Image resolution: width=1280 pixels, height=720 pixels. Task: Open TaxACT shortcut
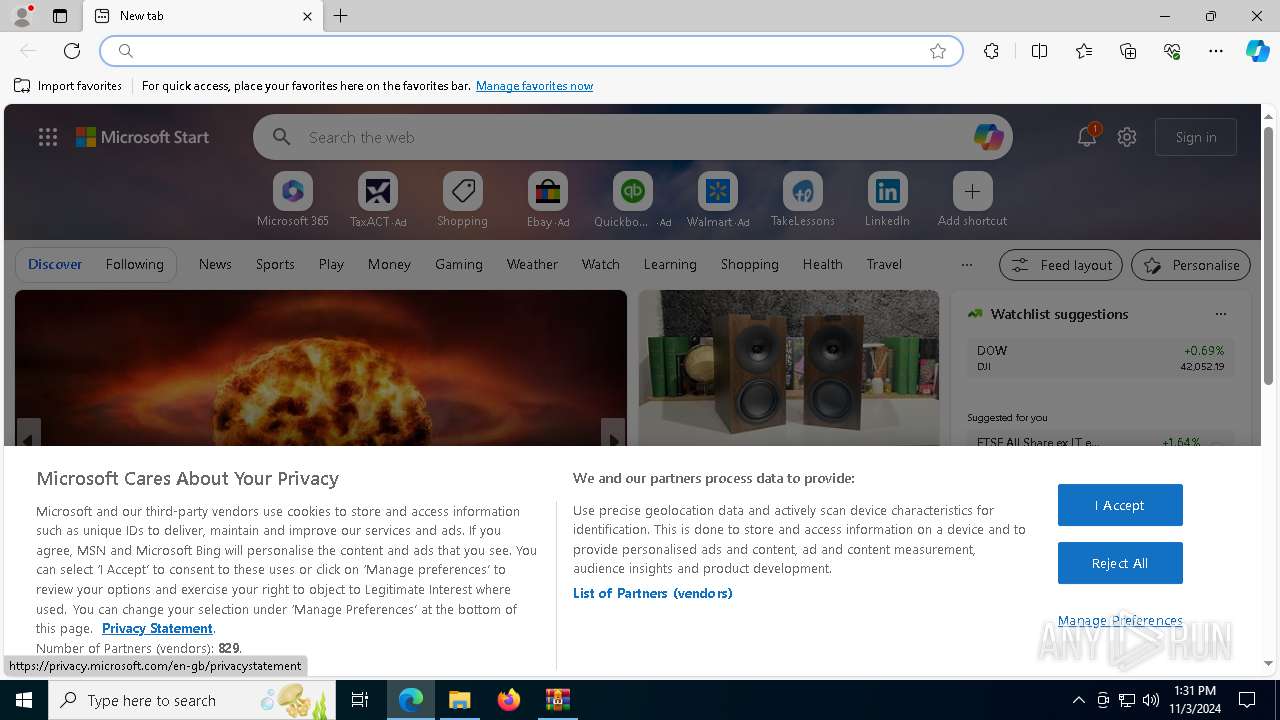[378, 199]
